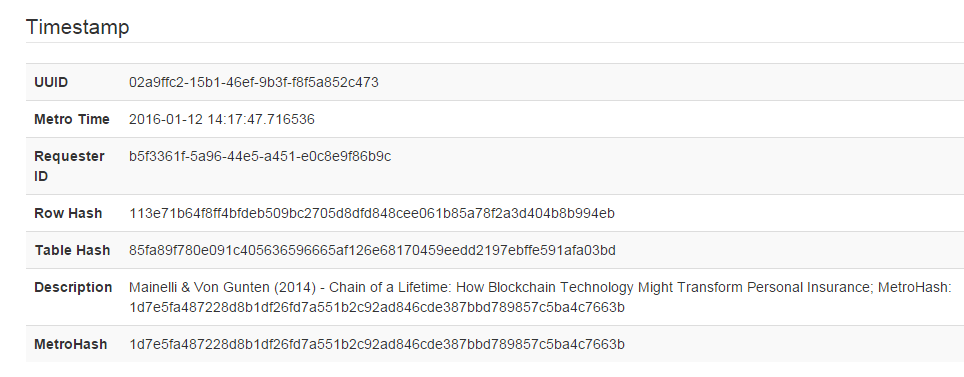This screenshot has width=964, height=377.
Task: Click the MetroHash row value 1d7e5fa4
Action: [377, 344]
